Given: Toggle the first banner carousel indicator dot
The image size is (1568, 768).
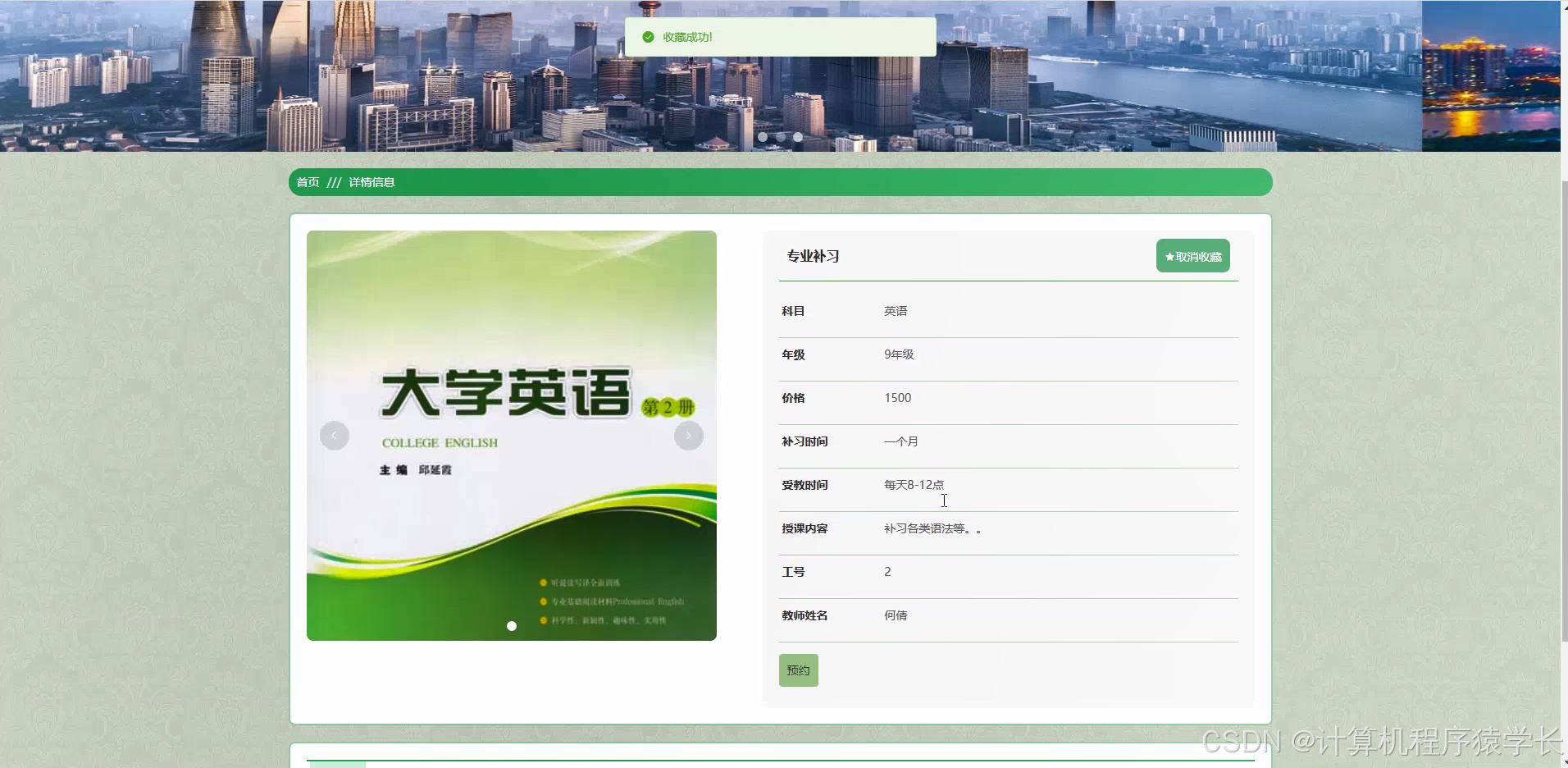Looking at the screenshot, I should (x=763, y=137).
